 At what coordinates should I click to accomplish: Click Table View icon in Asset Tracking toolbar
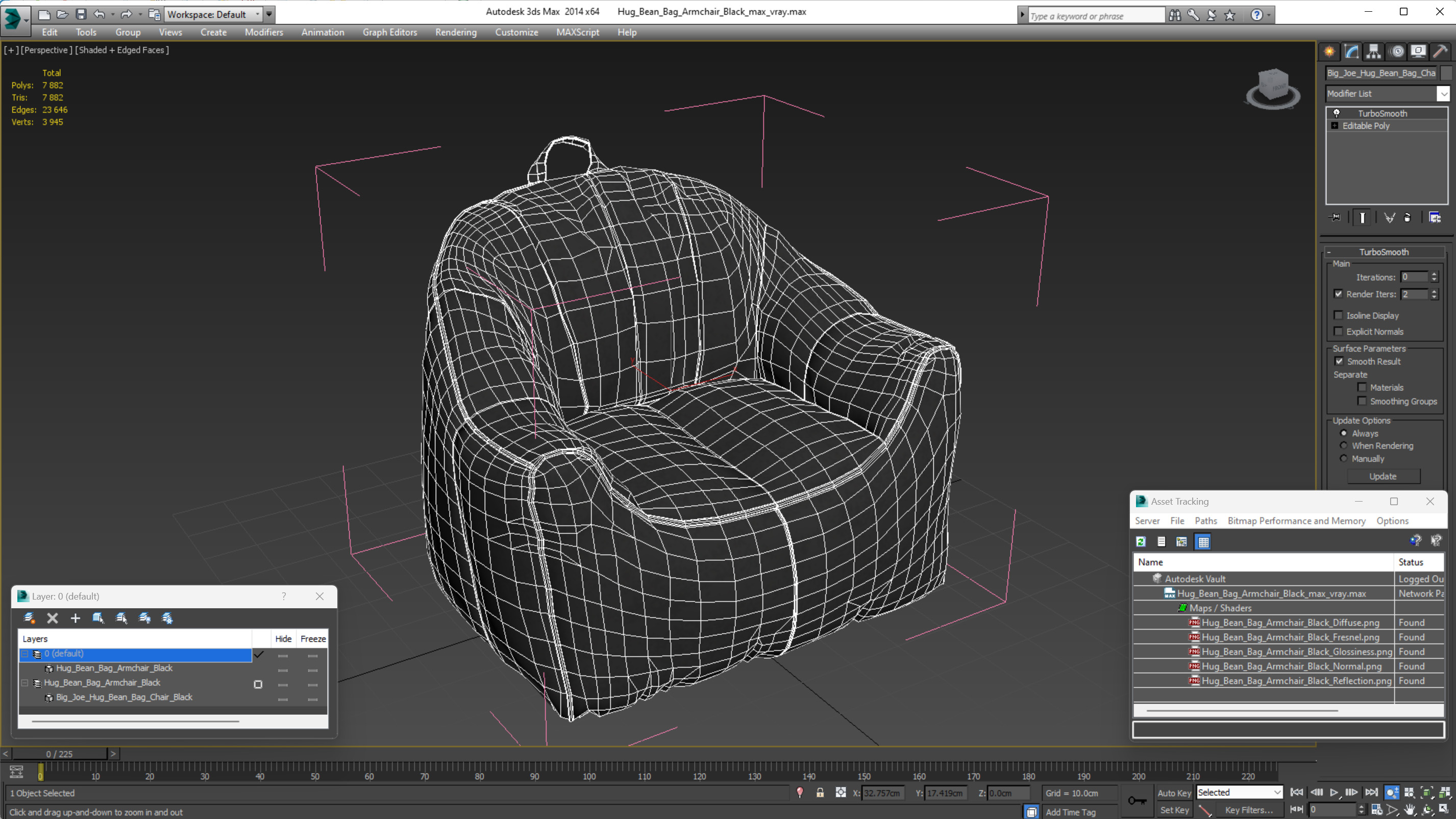click(x=1203, y=541)
